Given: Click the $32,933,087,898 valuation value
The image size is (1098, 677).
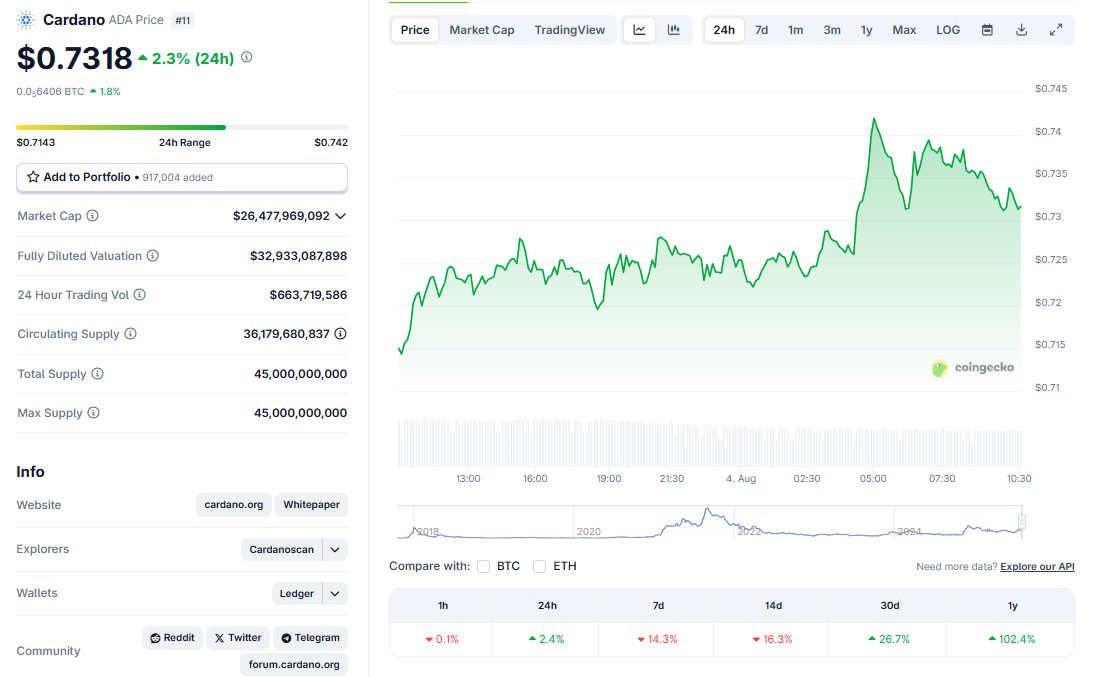Looking at the screenshot, I should pyautogui.click(x=298, y=256).
